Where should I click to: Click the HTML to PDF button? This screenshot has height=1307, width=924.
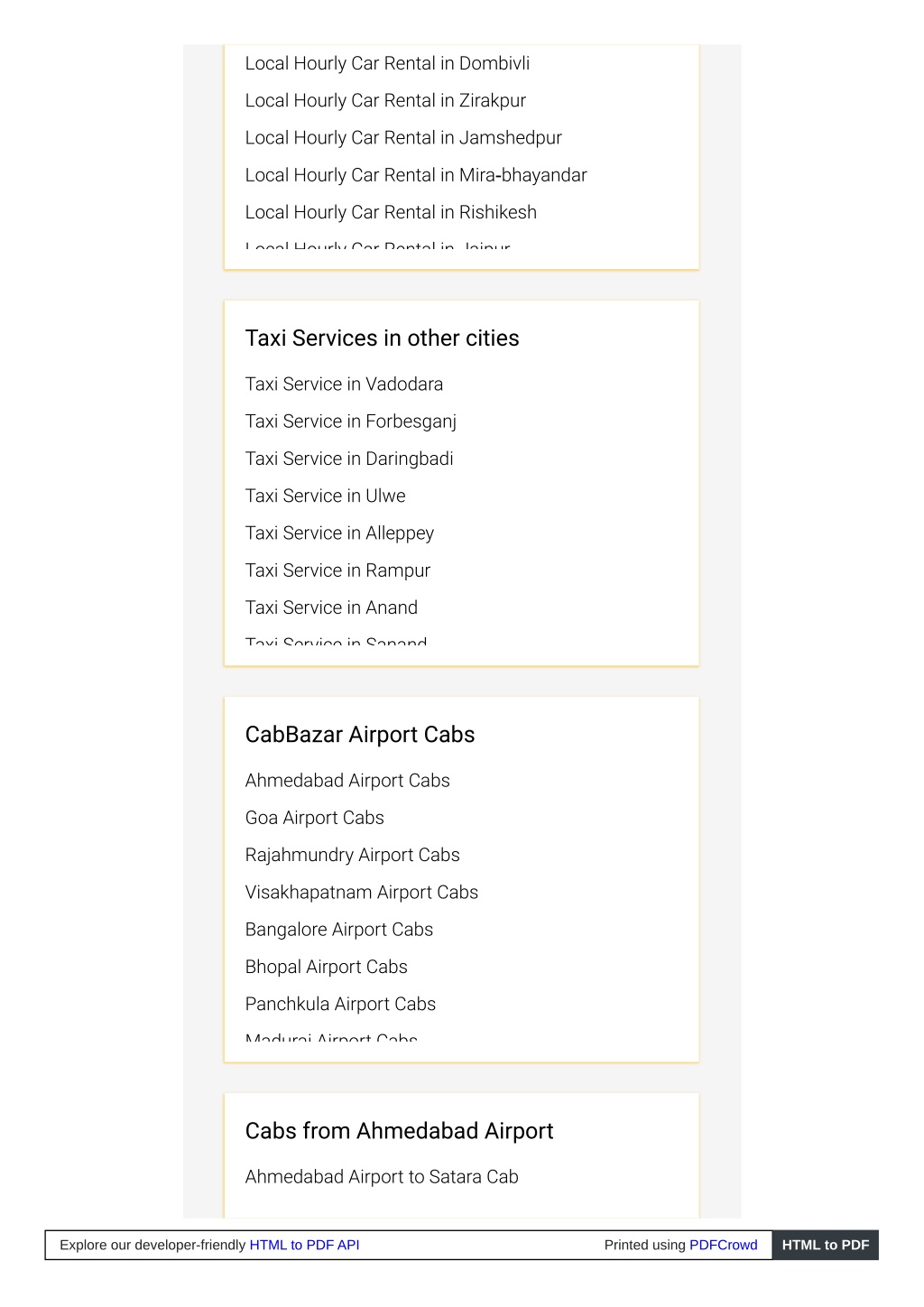[826, 1245]
